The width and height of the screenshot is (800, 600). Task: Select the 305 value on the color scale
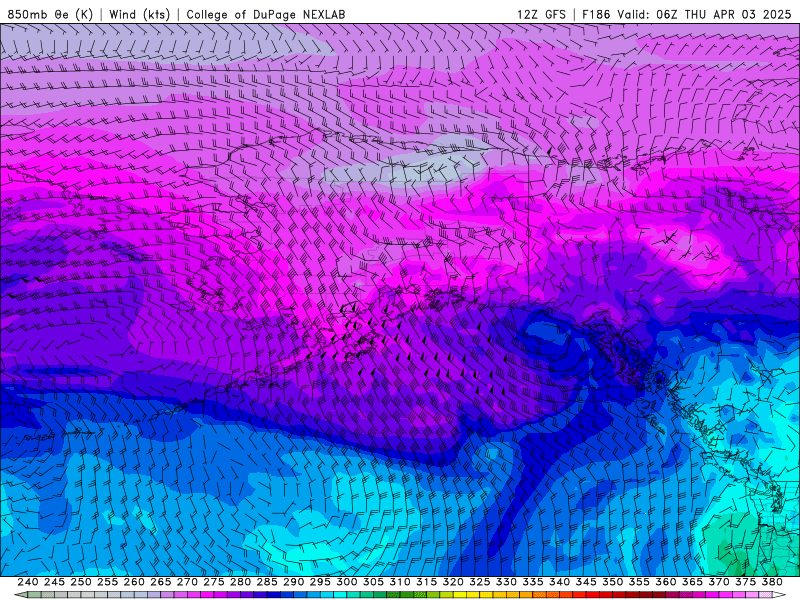click(x=373, y=582)
